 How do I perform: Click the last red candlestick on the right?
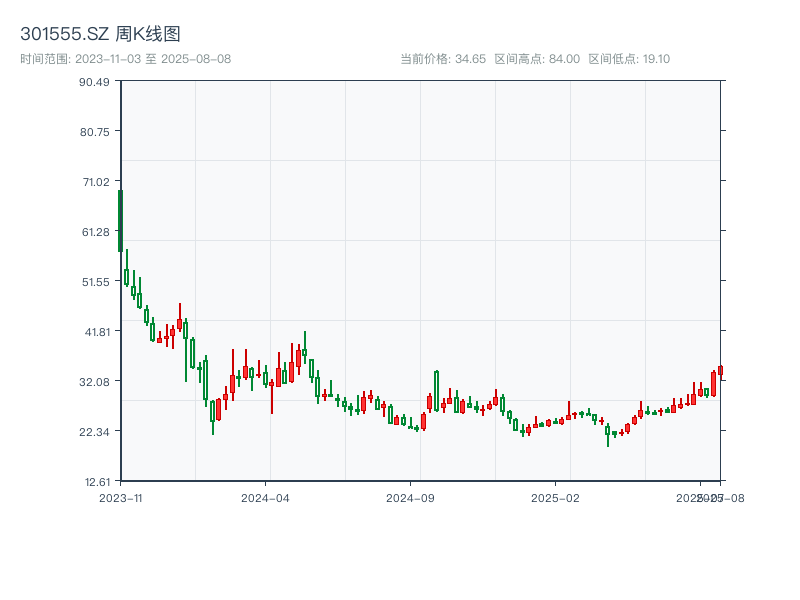point(720,370)
